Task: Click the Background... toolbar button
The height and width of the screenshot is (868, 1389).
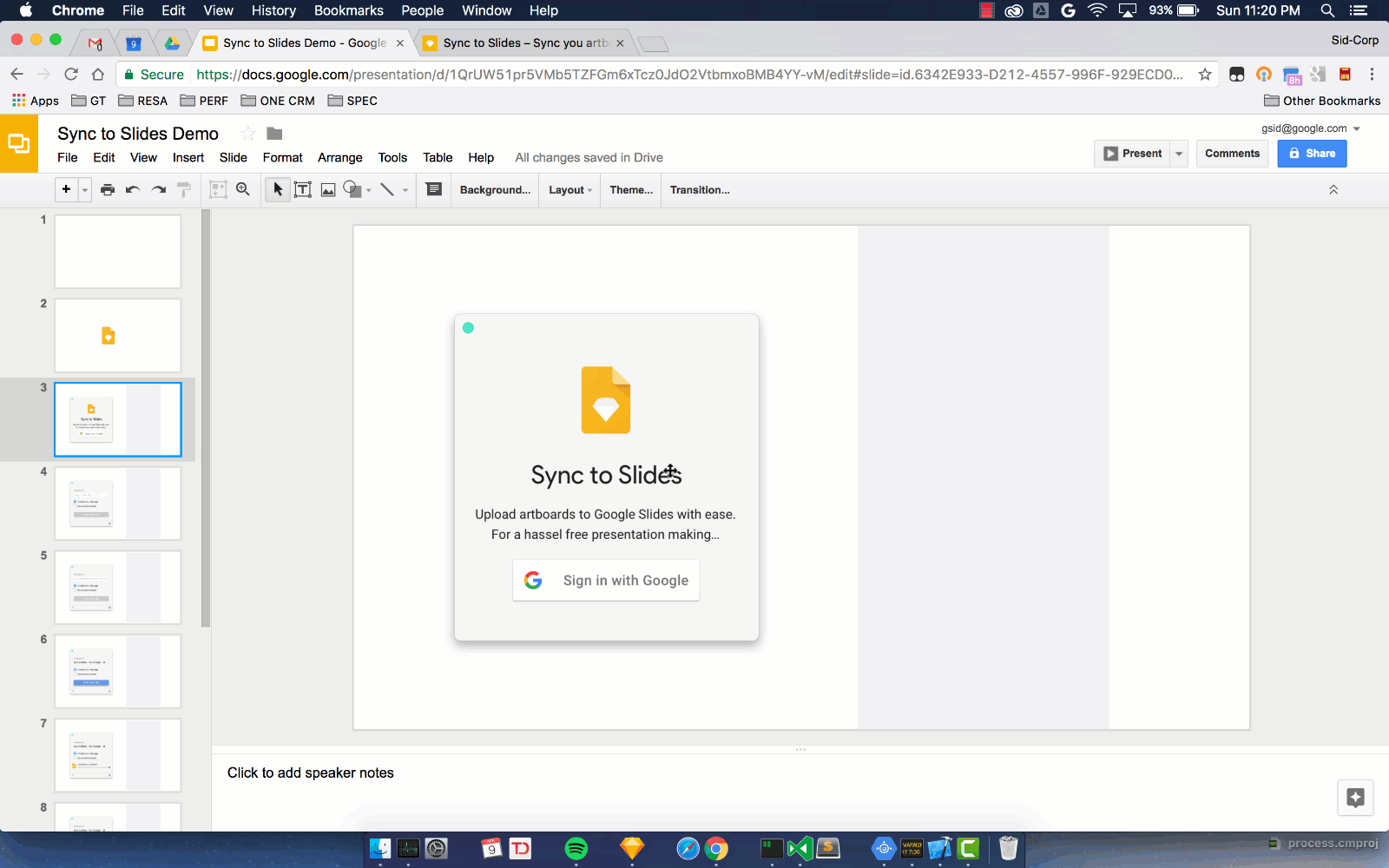Action: (x=495, y=190)
